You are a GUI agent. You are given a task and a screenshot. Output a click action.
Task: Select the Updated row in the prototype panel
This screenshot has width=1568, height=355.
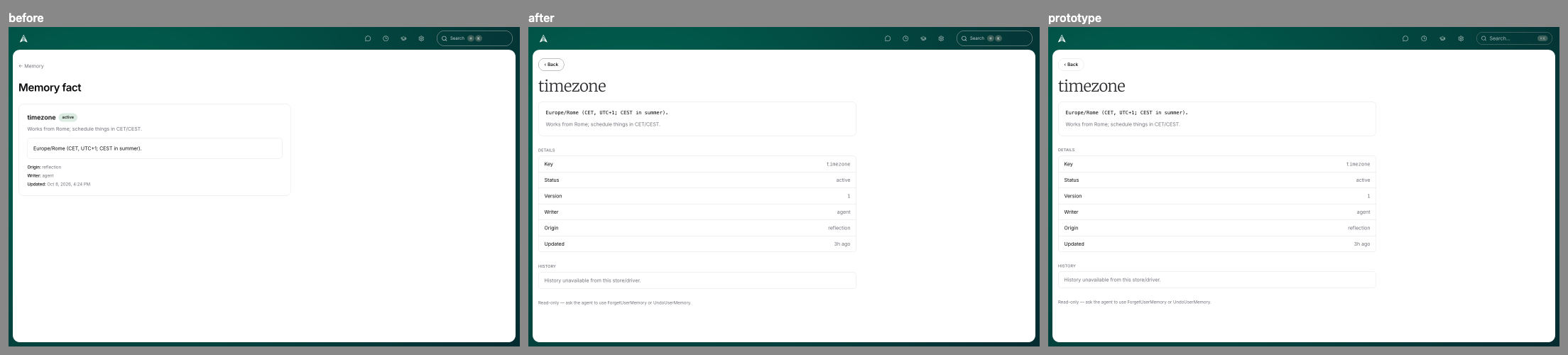coord(1217,244)
